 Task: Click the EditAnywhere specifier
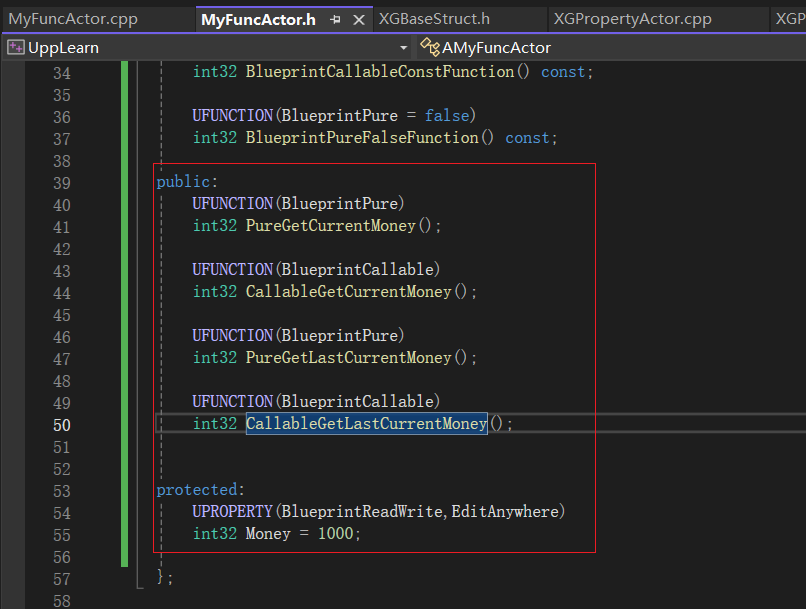pos(505,511)
